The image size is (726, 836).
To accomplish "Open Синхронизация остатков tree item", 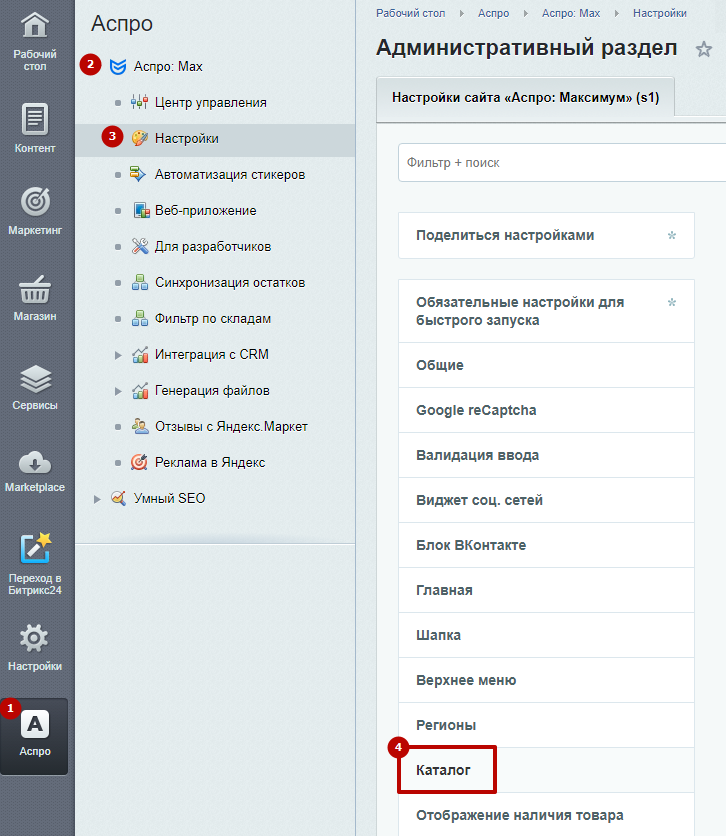I will 230,283.
